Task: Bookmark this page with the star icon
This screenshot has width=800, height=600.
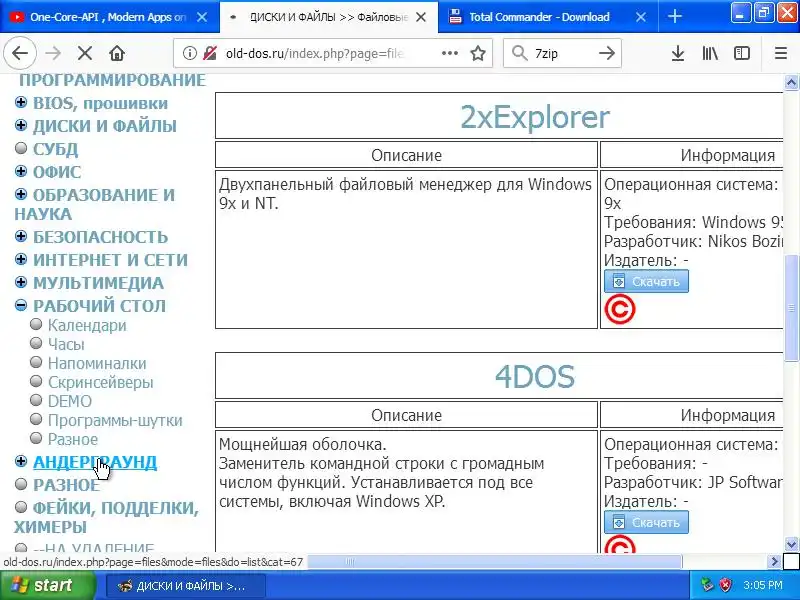Action: click(478, 53)
